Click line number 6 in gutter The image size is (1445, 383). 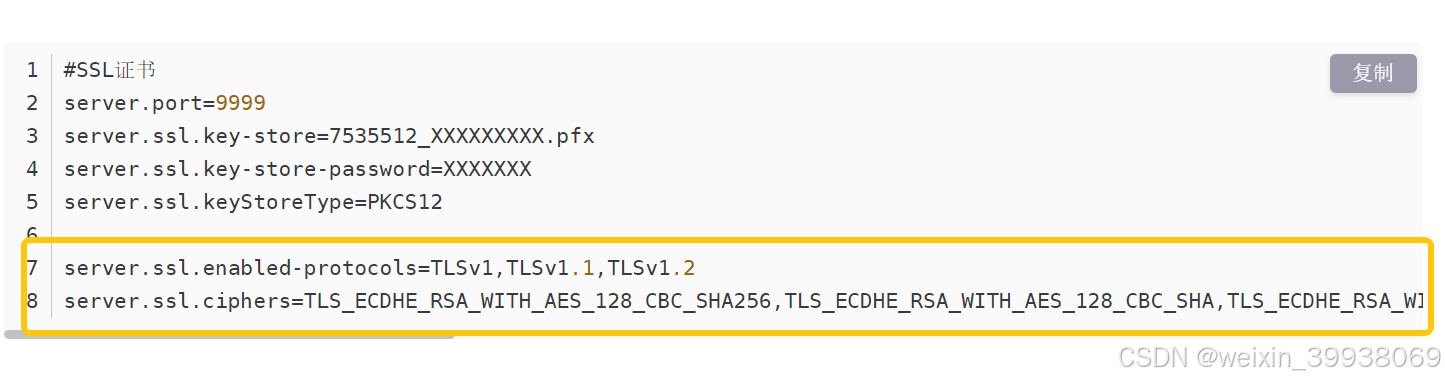pos(32,235)
